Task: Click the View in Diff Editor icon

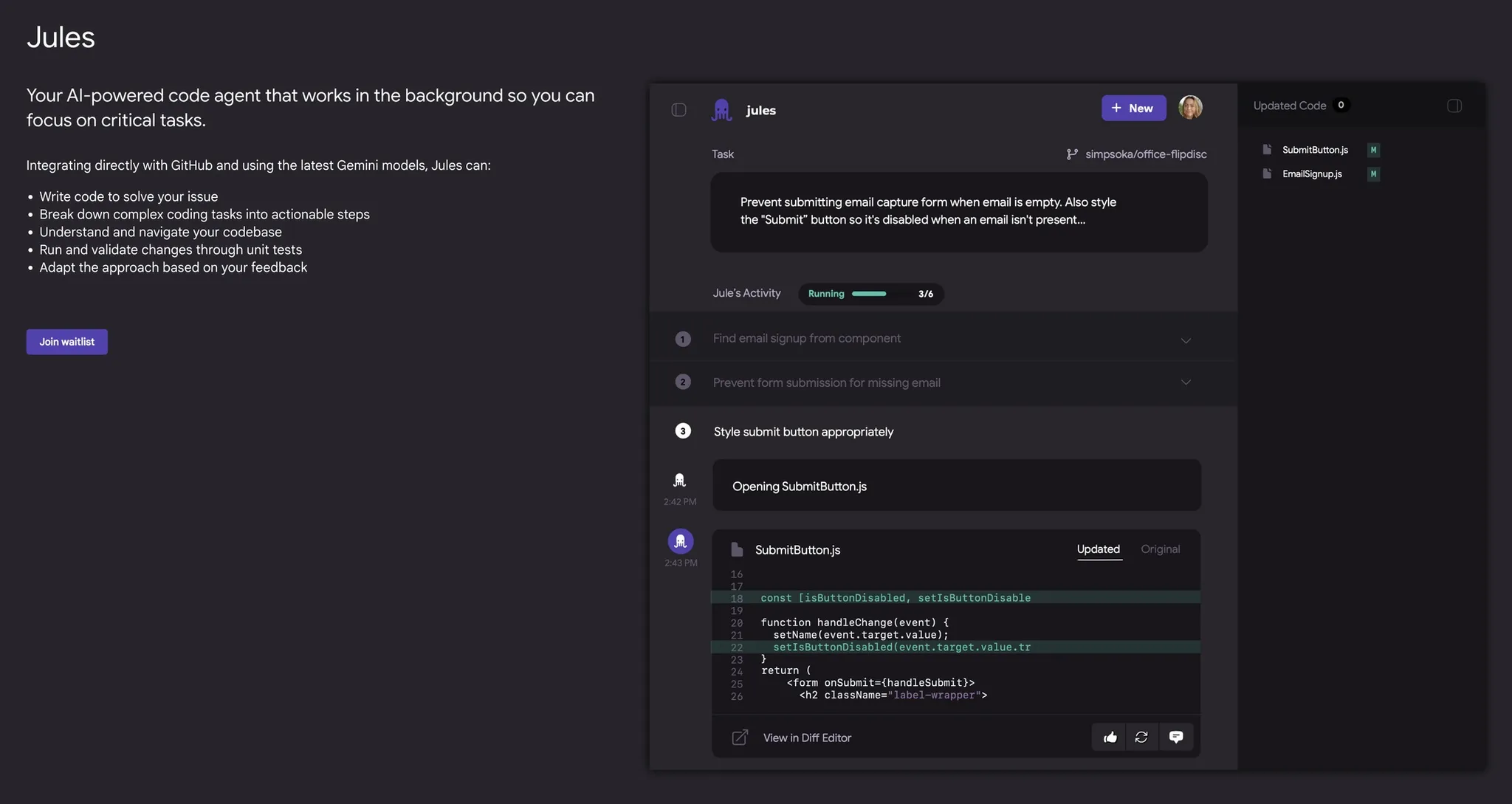Action: (740, 738)
